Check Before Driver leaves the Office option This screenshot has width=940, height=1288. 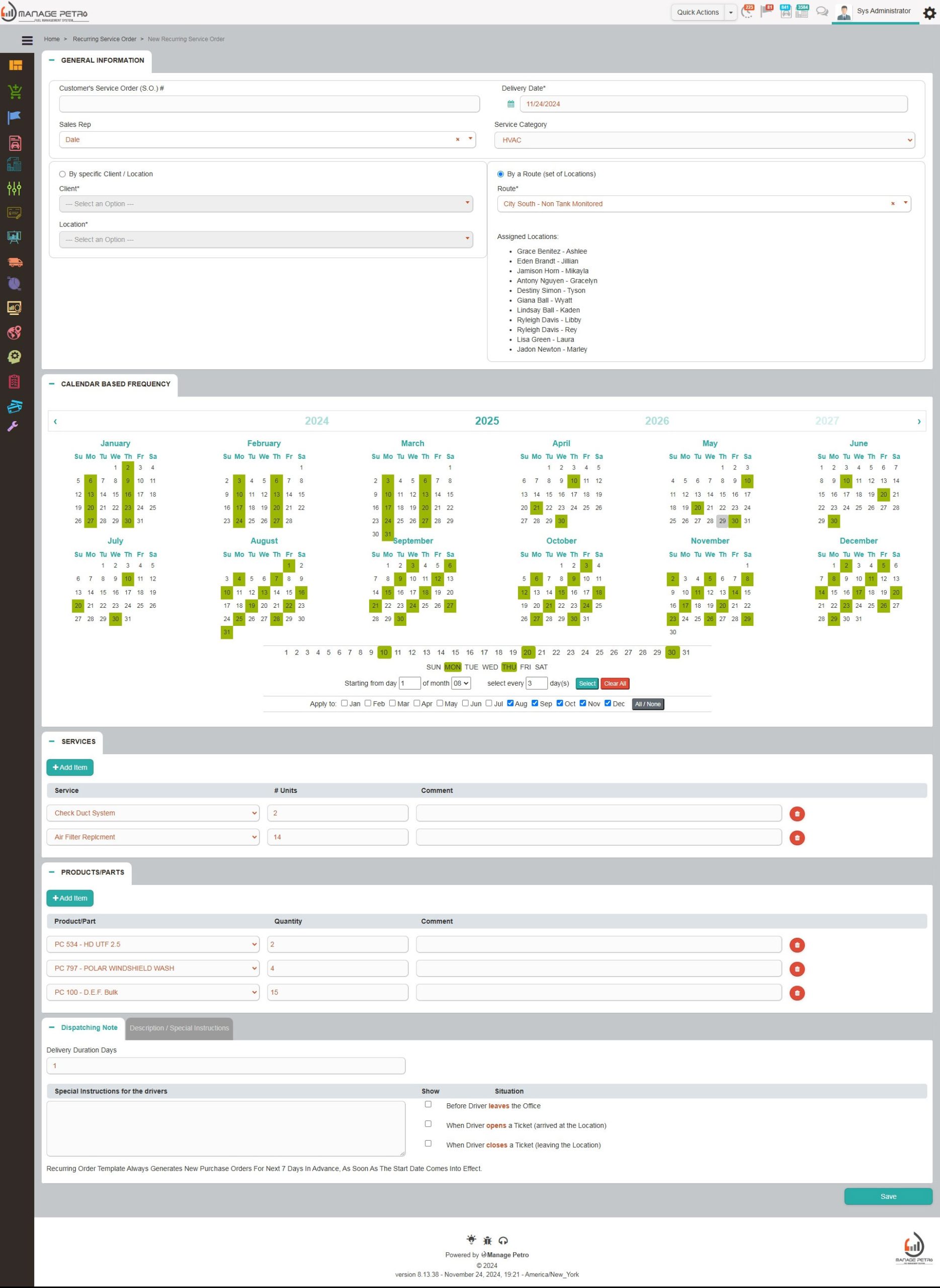click(428, 1104)
